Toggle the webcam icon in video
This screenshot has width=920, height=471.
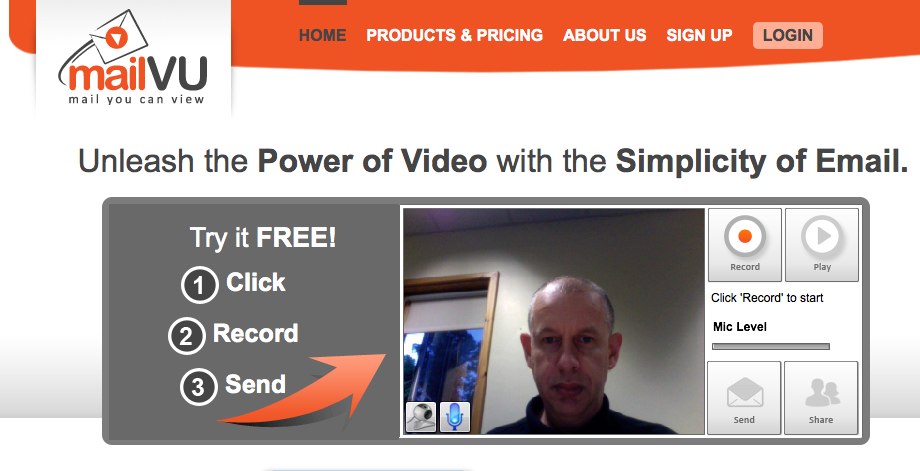coord(421,417)
